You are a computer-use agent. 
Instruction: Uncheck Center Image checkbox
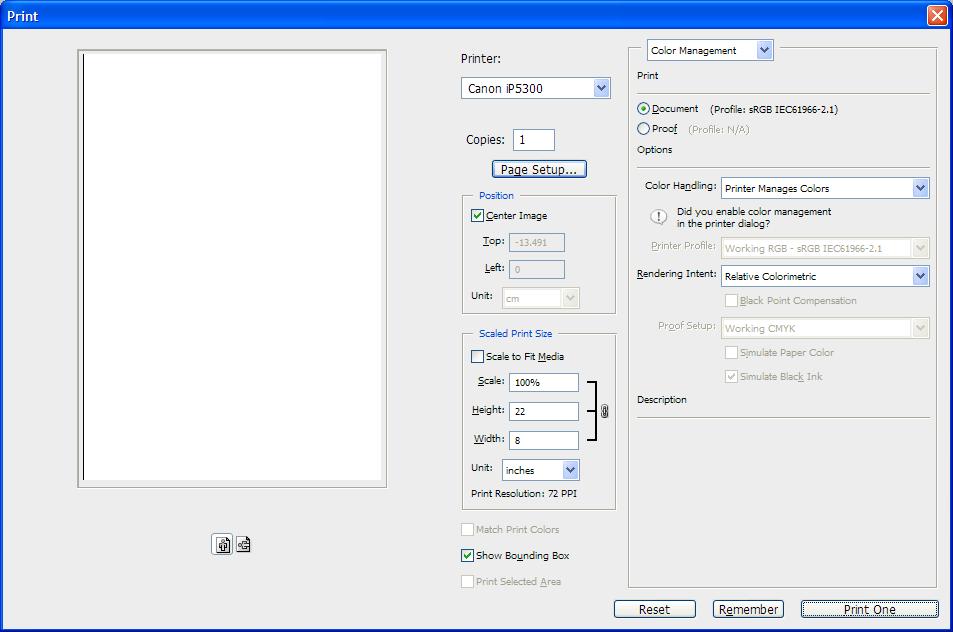tap(477, 216)
